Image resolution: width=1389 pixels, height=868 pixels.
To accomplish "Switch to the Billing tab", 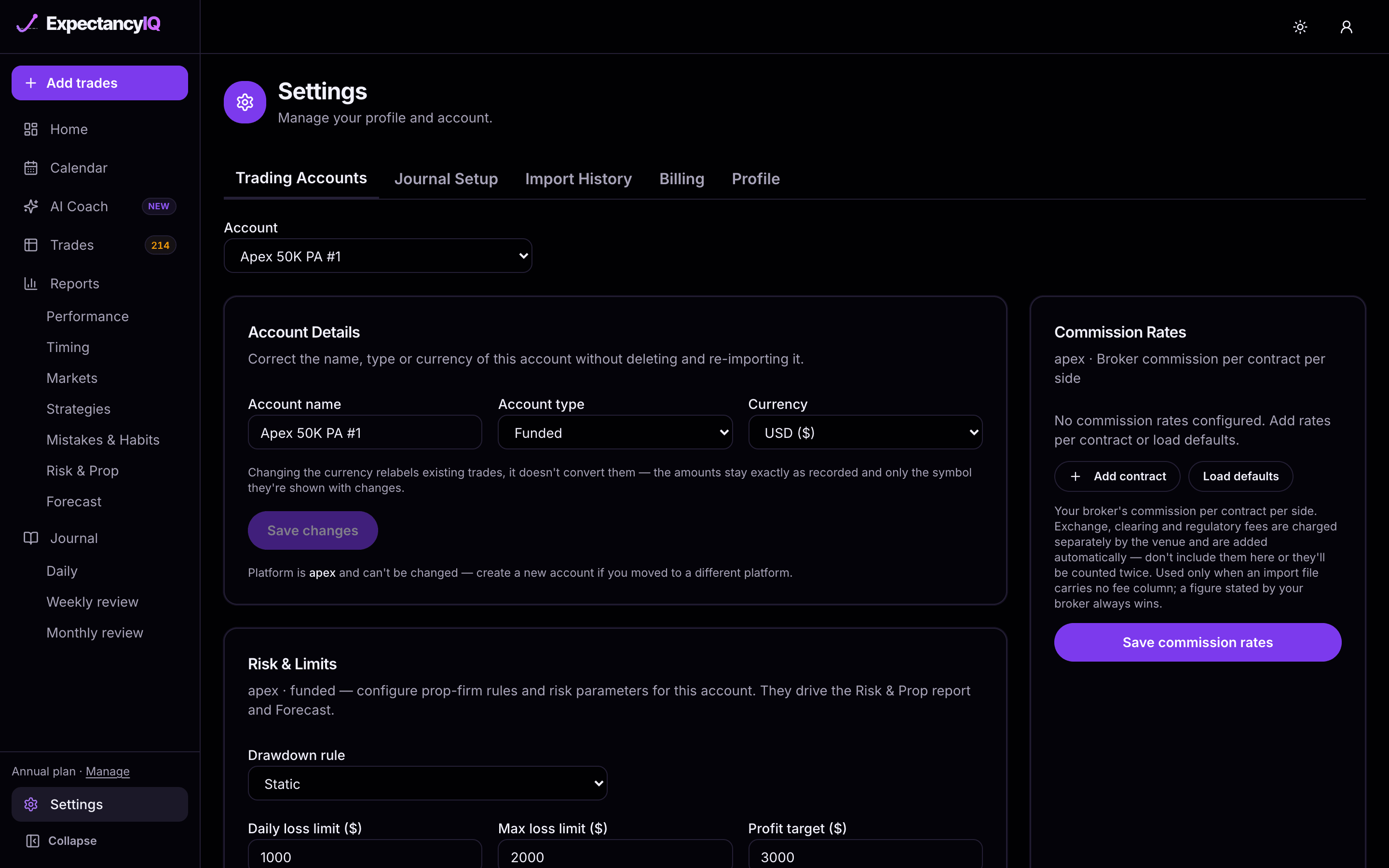I will click(682, 179).
